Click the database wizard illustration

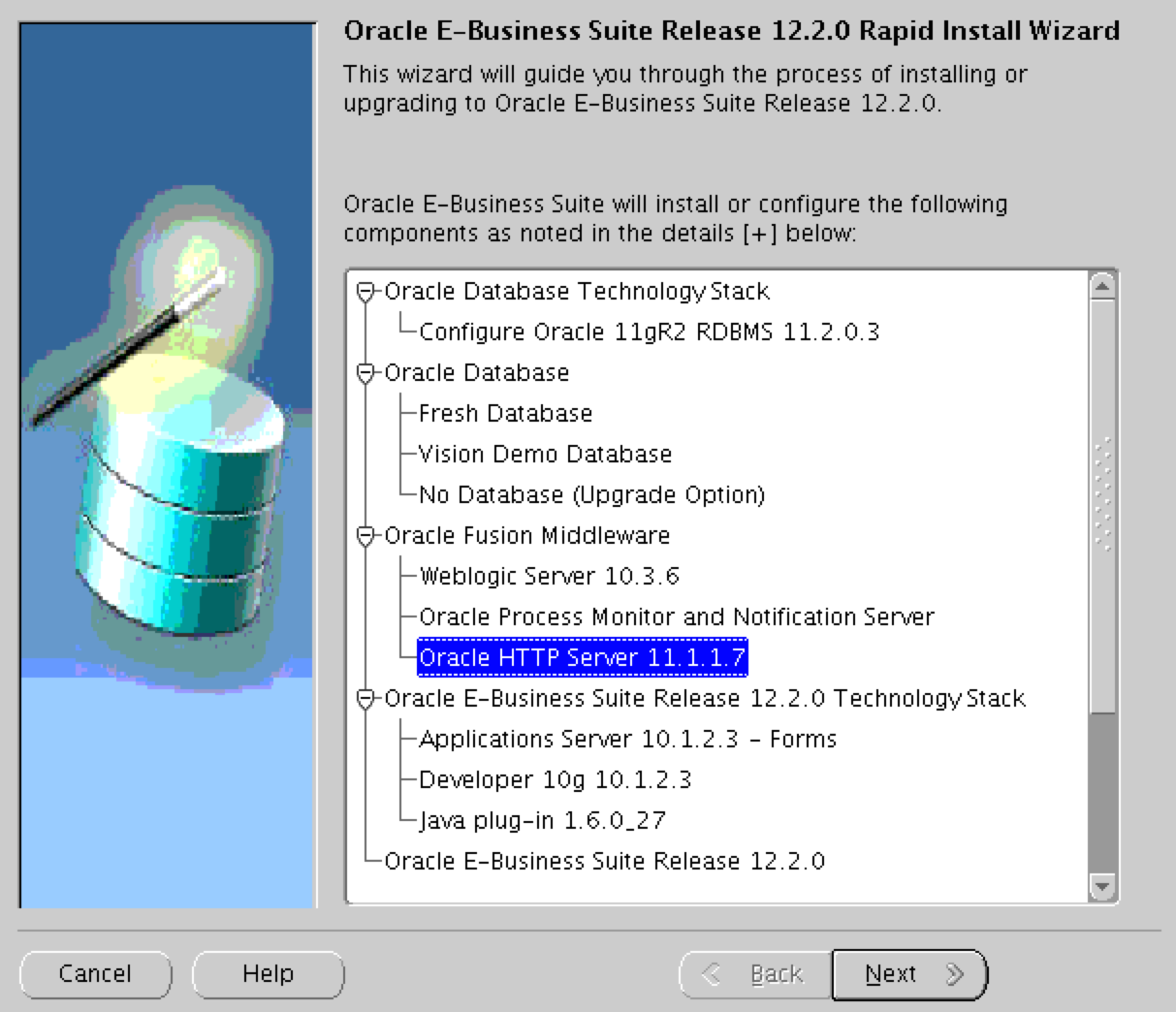pyautogui.click(x=168, y=465)
